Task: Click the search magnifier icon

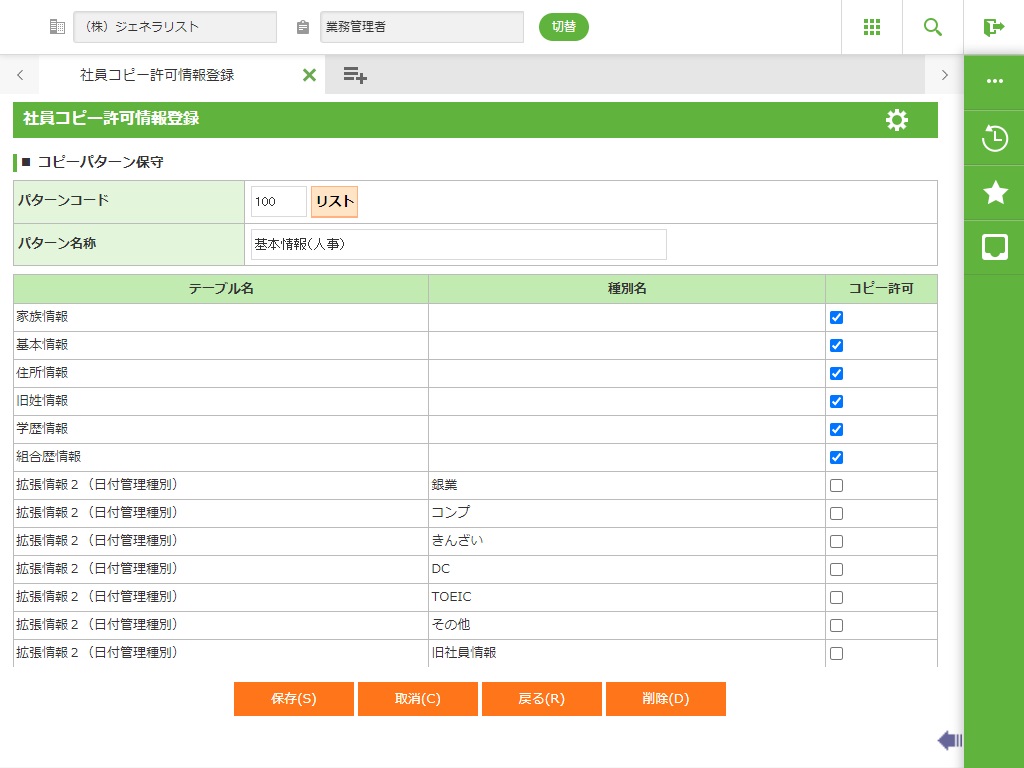Action: 932,27
